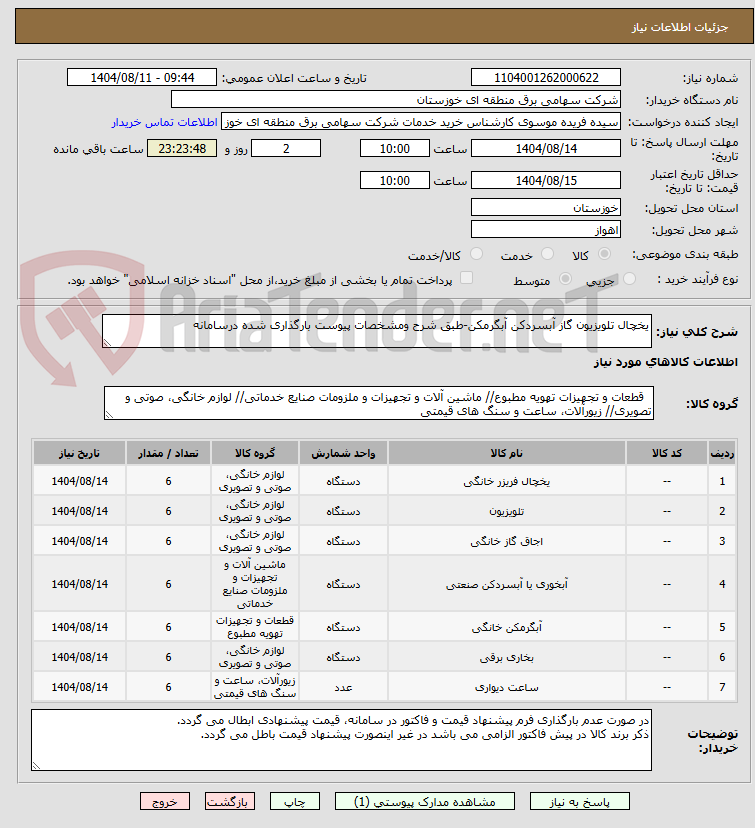The width and height of the screenshot is (755, 828).
Task: Click ماشین آلات و تجهیزات group cell
Action: point(255,584)
